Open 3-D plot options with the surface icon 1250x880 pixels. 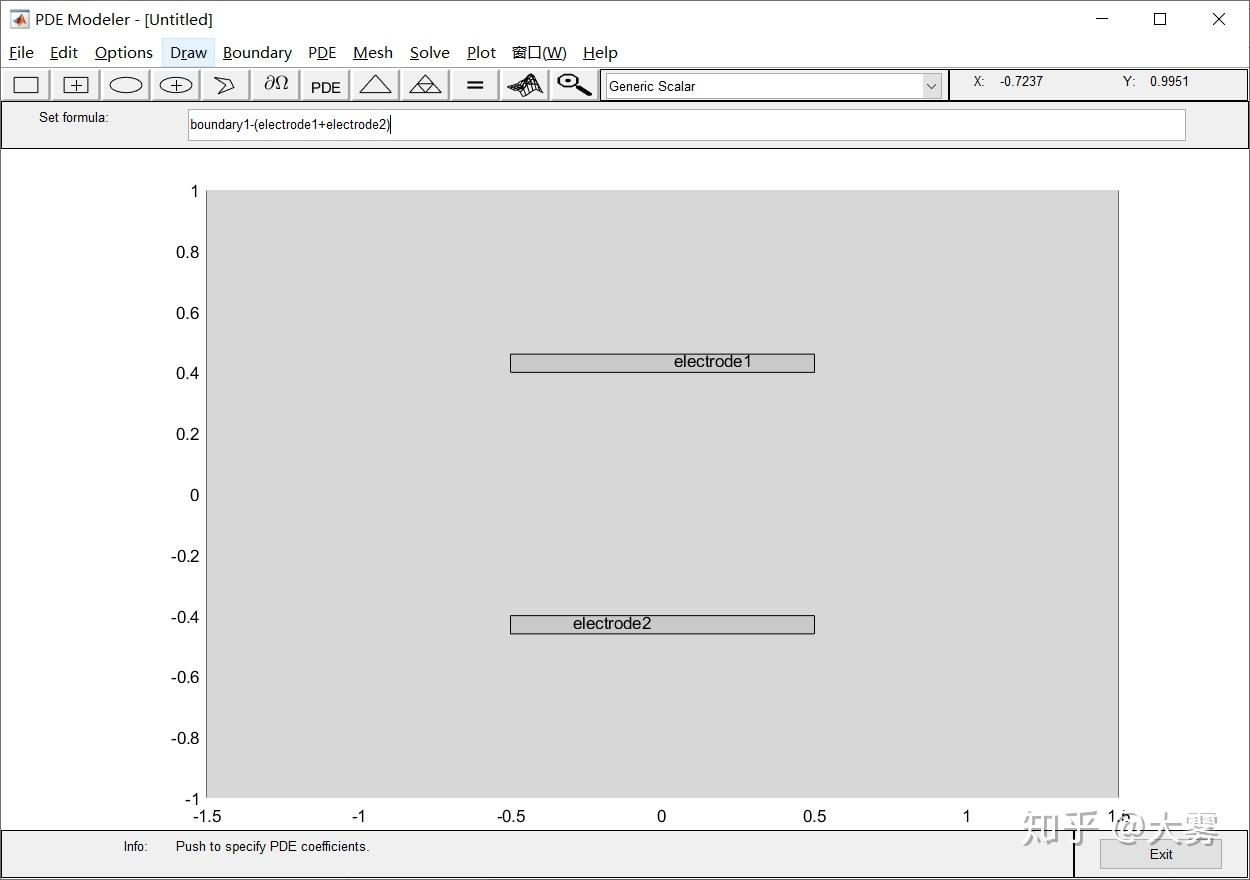pos(523,85)
